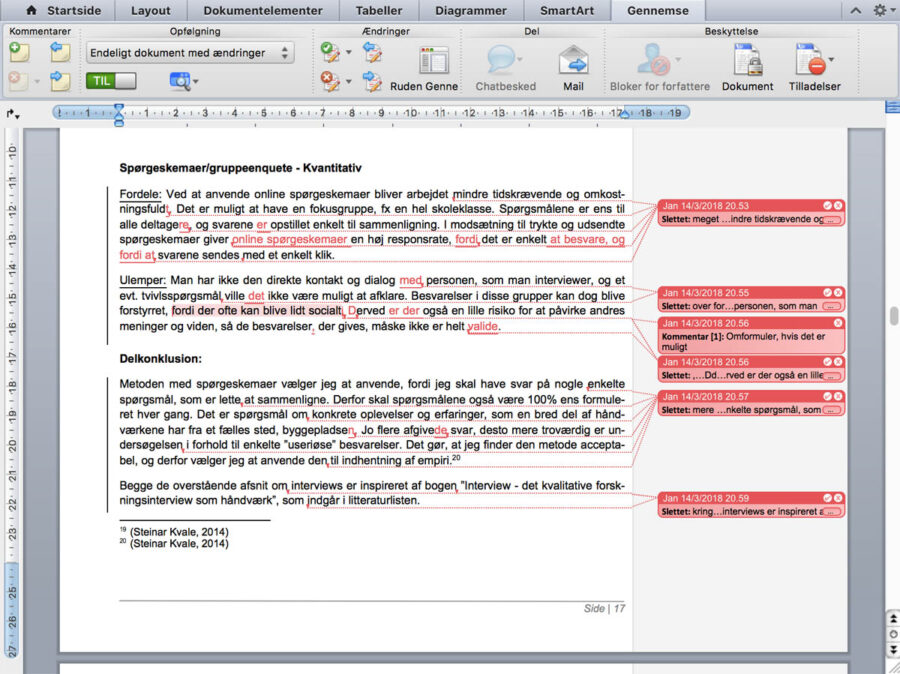The image size is (900, 674).
Task: Reject the current tracked change
Action: 330,82
